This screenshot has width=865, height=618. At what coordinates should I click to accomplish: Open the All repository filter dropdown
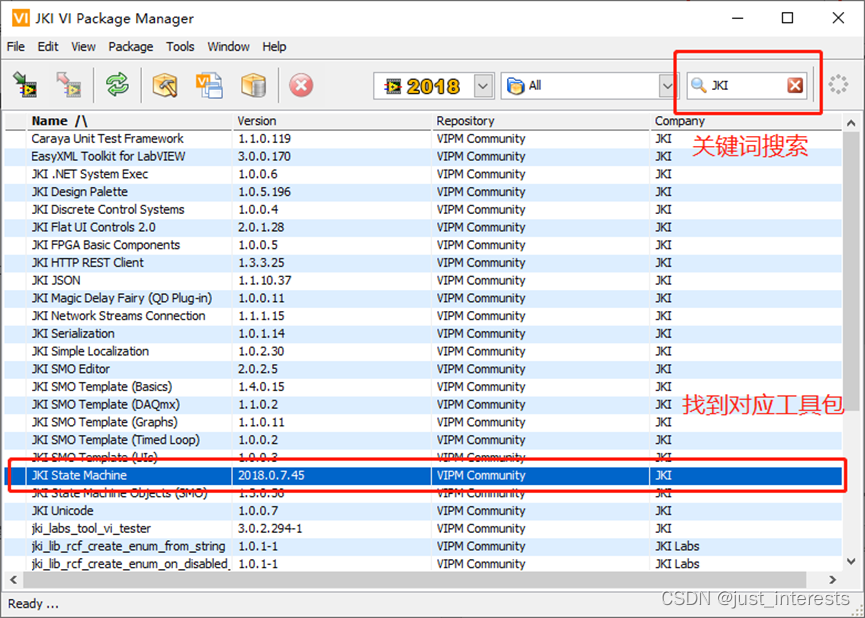668,86
